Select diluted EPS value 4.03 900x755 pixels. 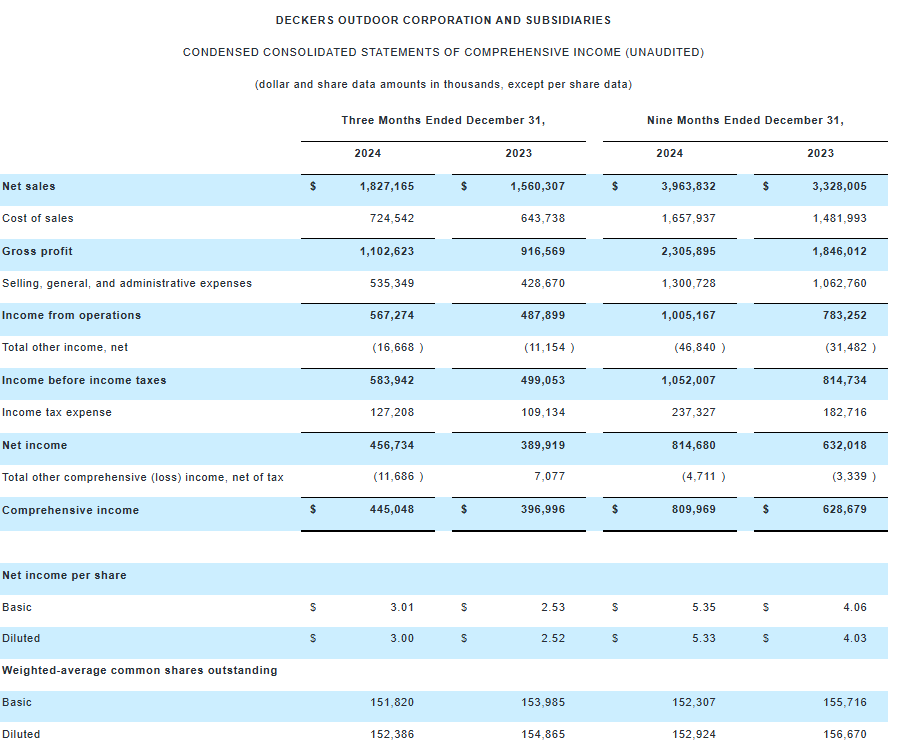click(x=855, y=638)
